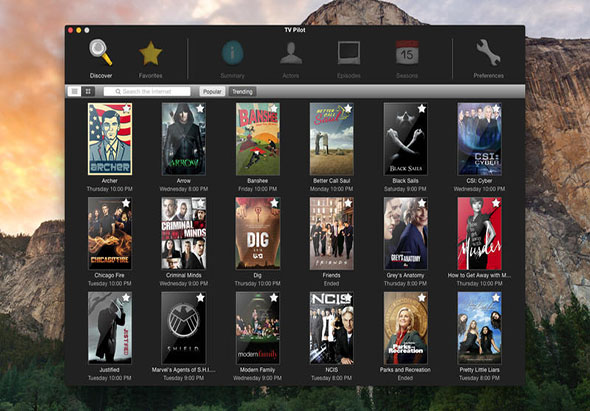The image size is (590, 411).
Task: Open the Better Call Saul poster
Action: pos(331,139)
